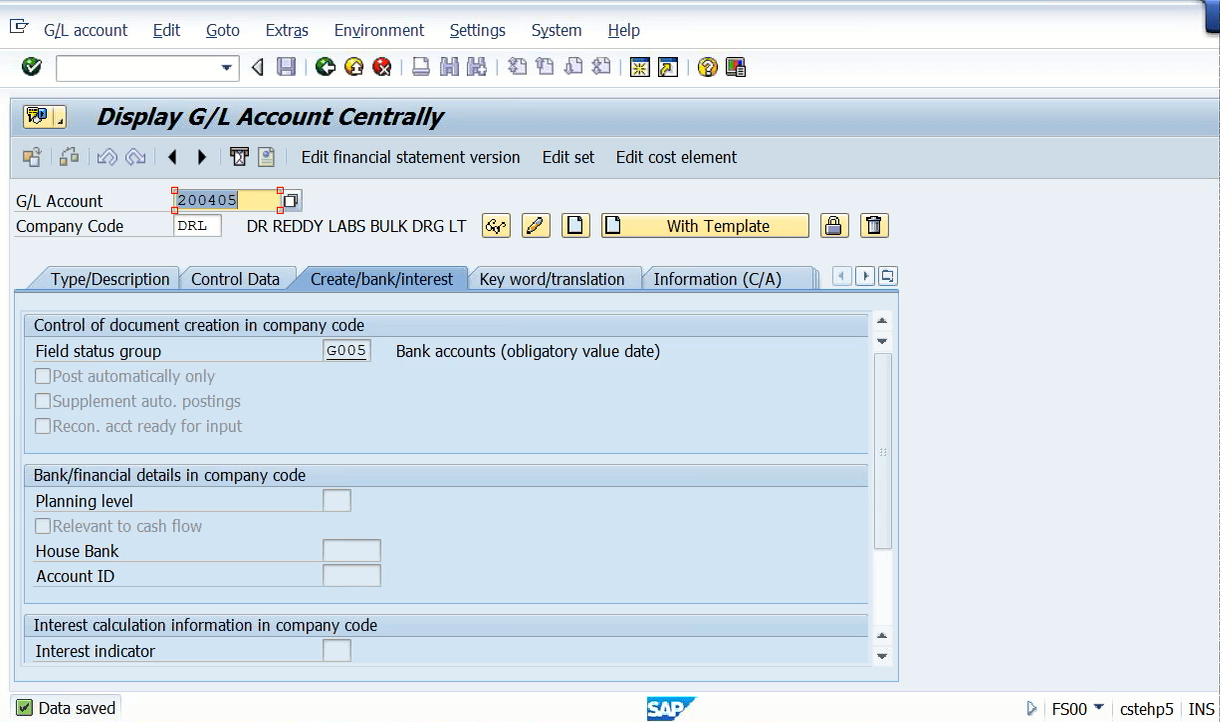The height and width of the screenshot is (722, 1220).
Task: Click the Change Documents icon
Action: click(266, 157)
